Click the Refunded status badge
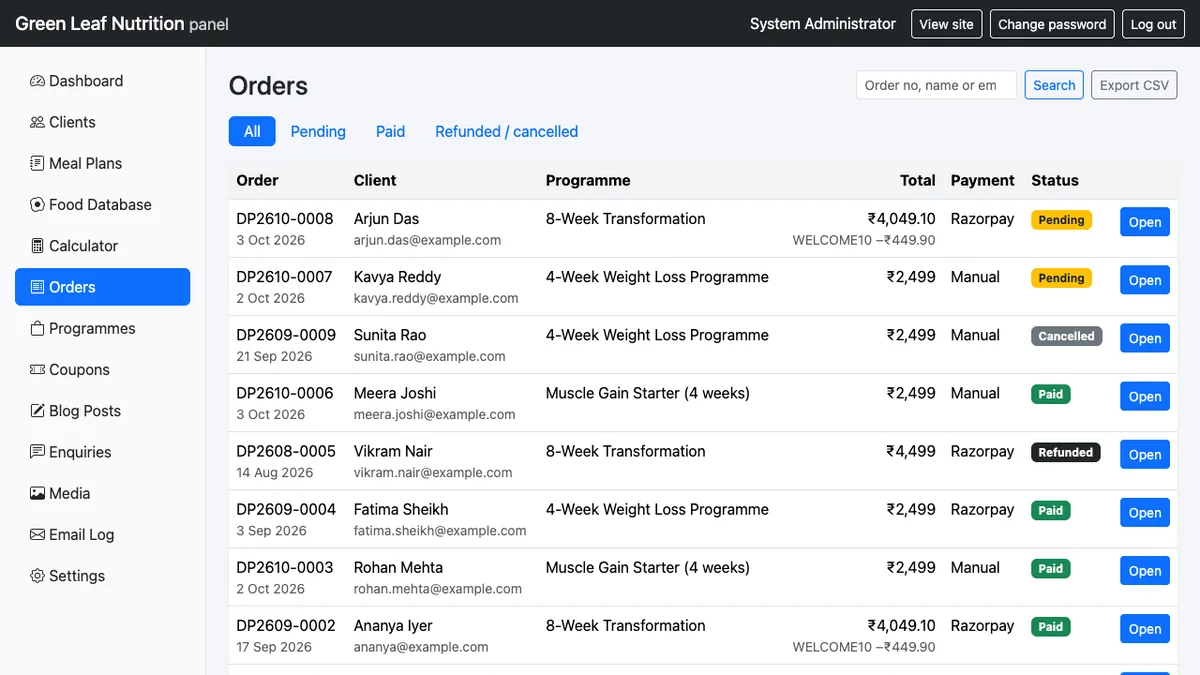This screenshot has width=1200, height=675. [x=1065, y=452]
